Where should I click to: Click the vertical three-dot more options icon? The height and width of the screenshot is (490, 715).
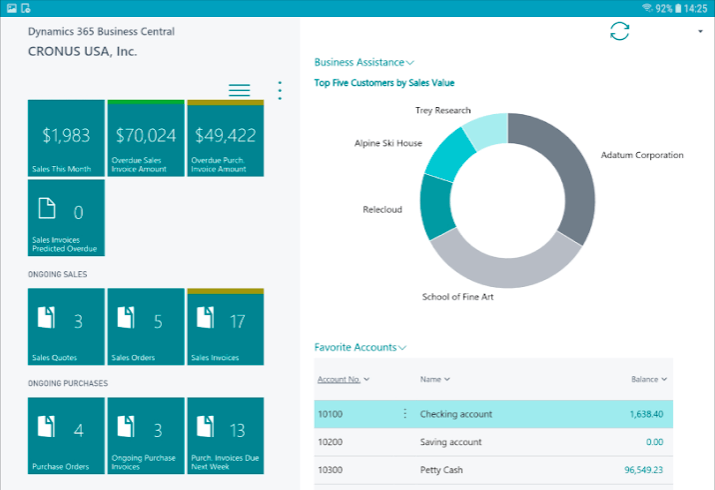pyautogui.click(x=280, y=90)
